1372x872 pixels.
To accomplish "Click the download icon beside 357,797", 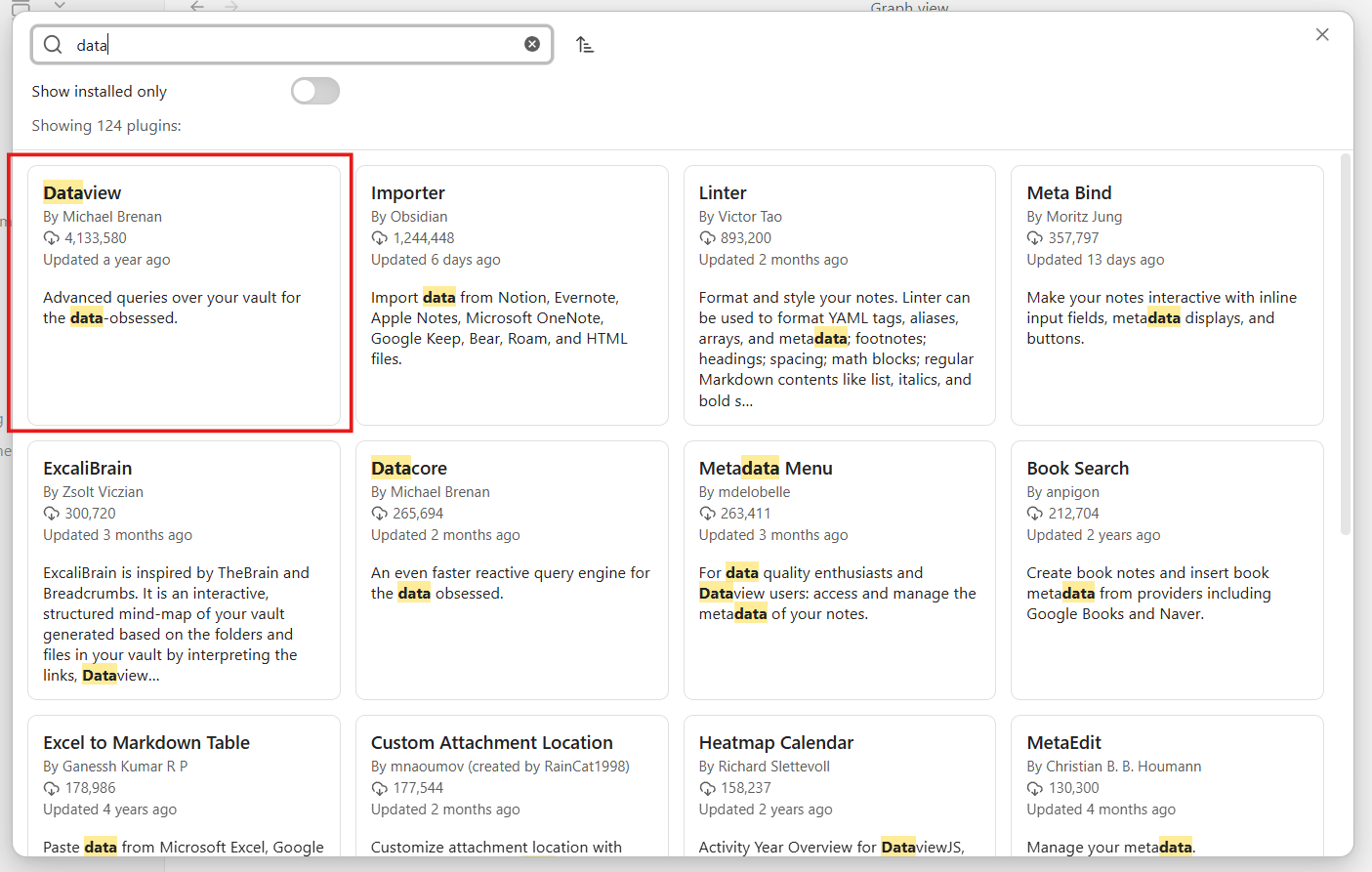I will pyautogui.click(x=1035, y=238).
